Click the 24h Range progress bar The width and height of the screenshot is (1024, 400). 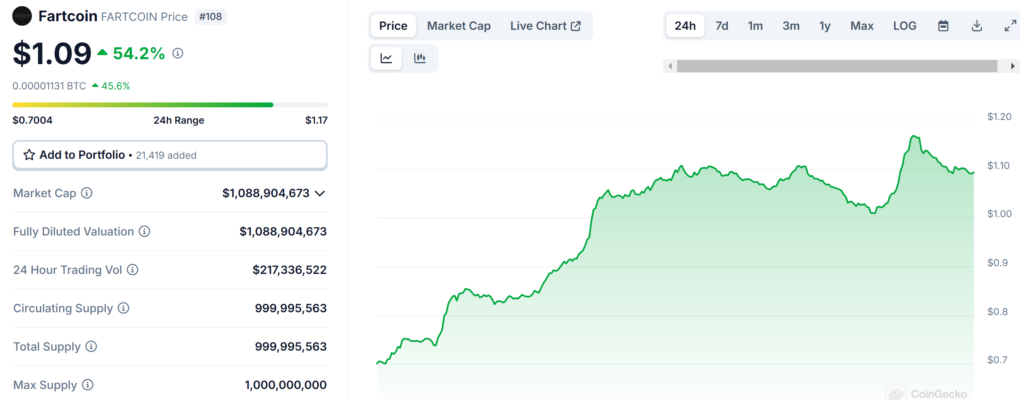tap(170, 104)
